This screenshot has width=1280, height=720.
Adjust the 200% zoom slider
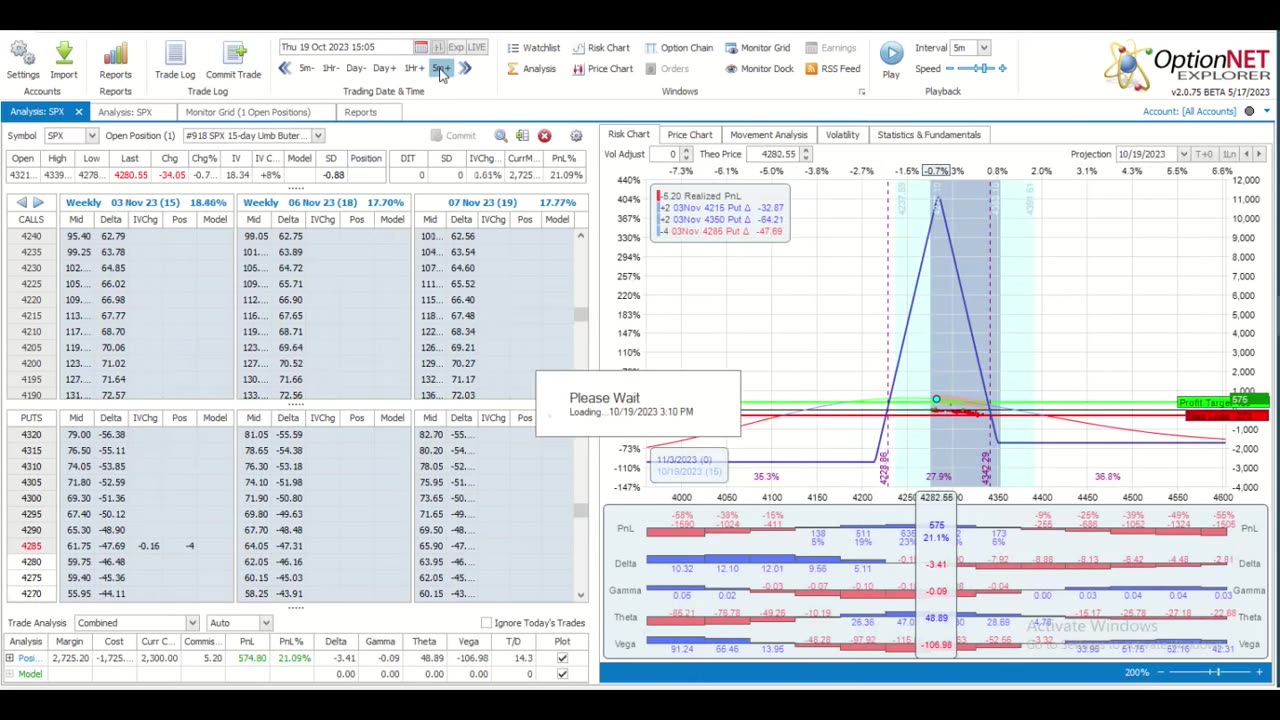coord(1216,672)
